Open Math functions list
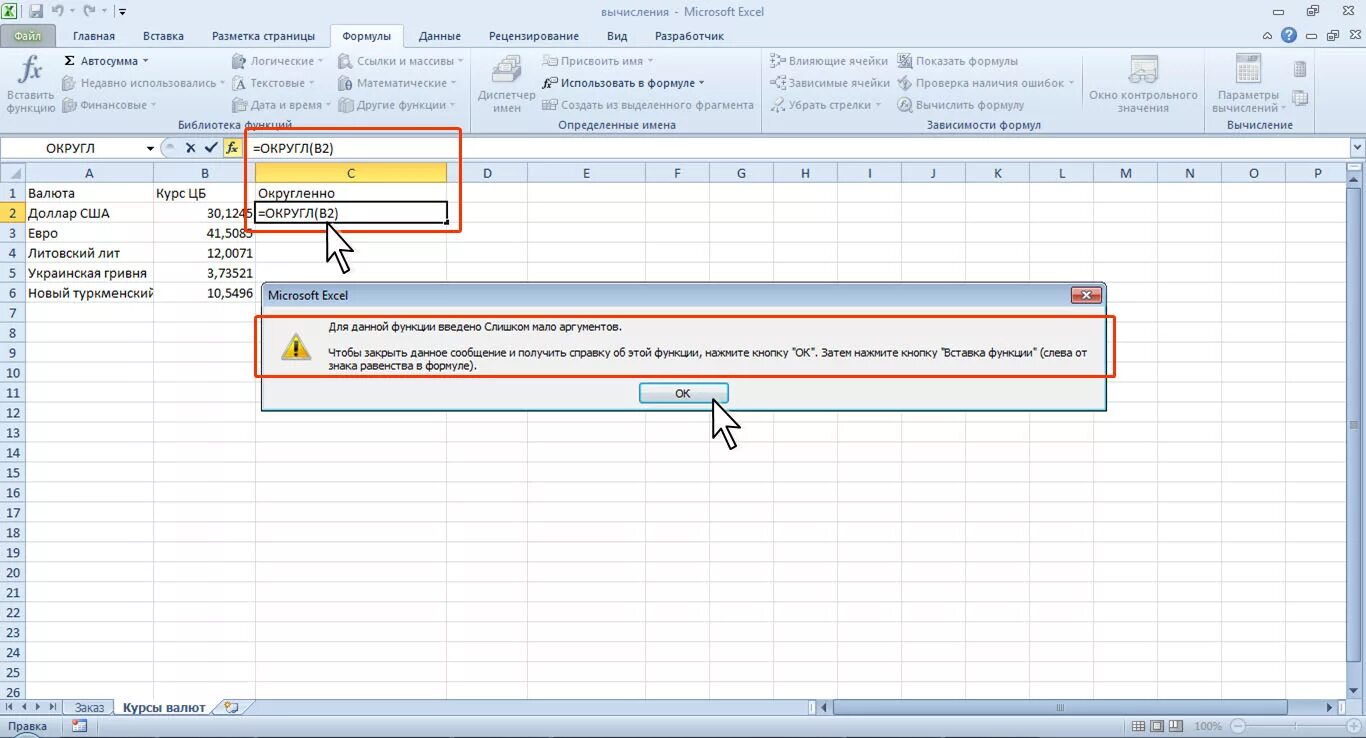Image resolution: width=1366 pixels, height=738 pixels. pyautogui.click(x=397, y=83)
